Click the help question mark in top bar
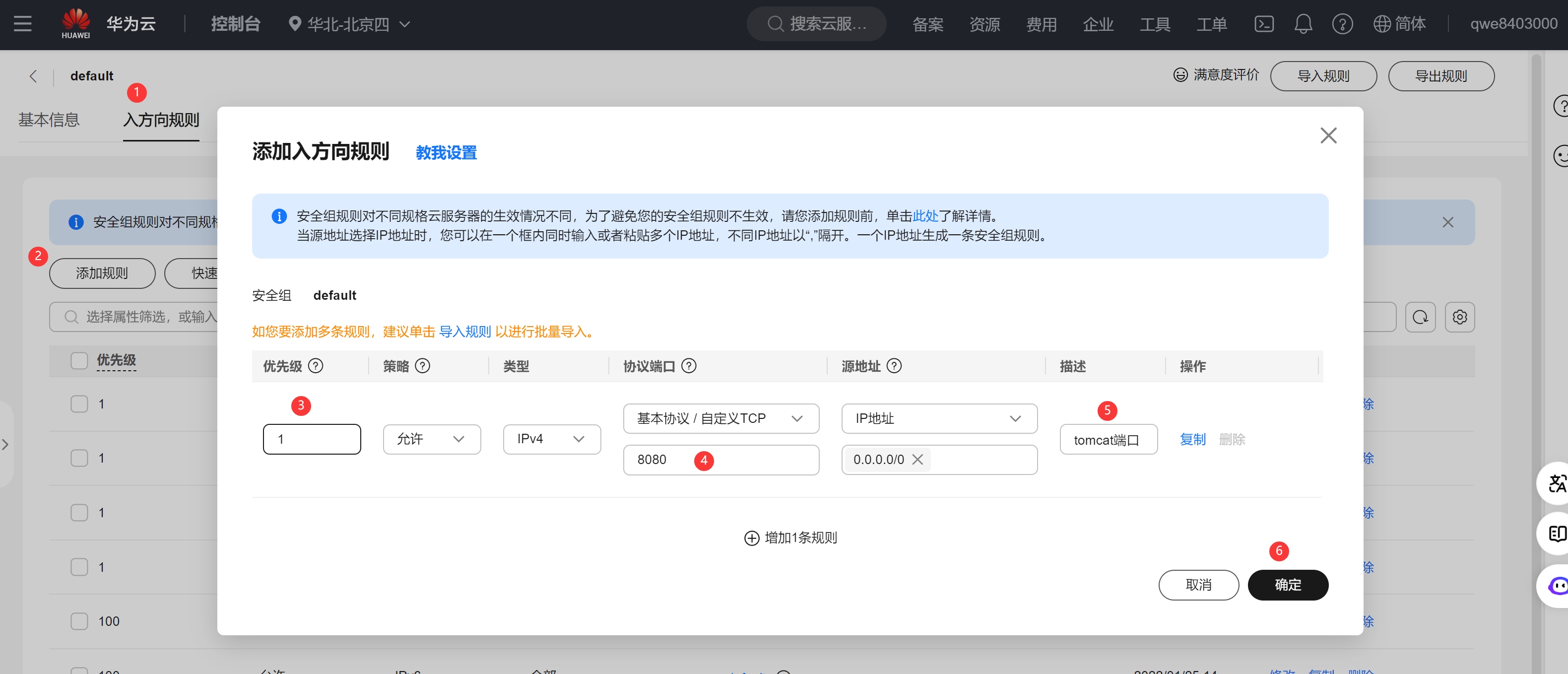This screenshot has height=674, width=1568. (x=1342, y=24)
